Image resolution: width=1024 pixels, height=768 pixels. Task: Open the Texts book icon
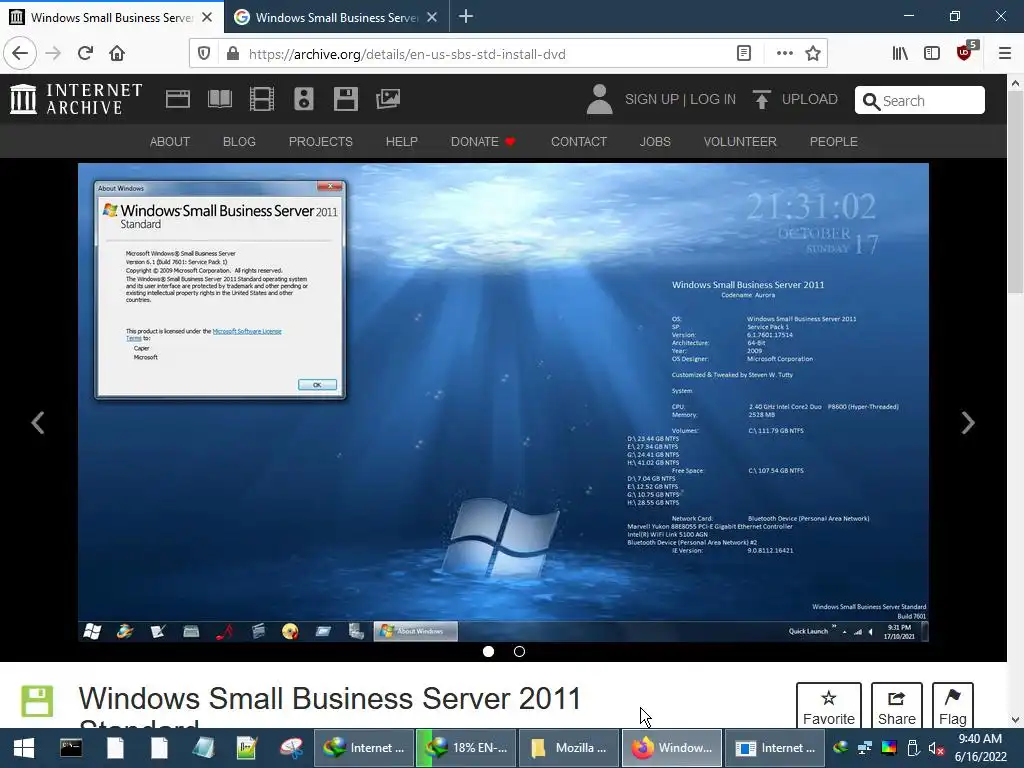click(x=219, y=99)
